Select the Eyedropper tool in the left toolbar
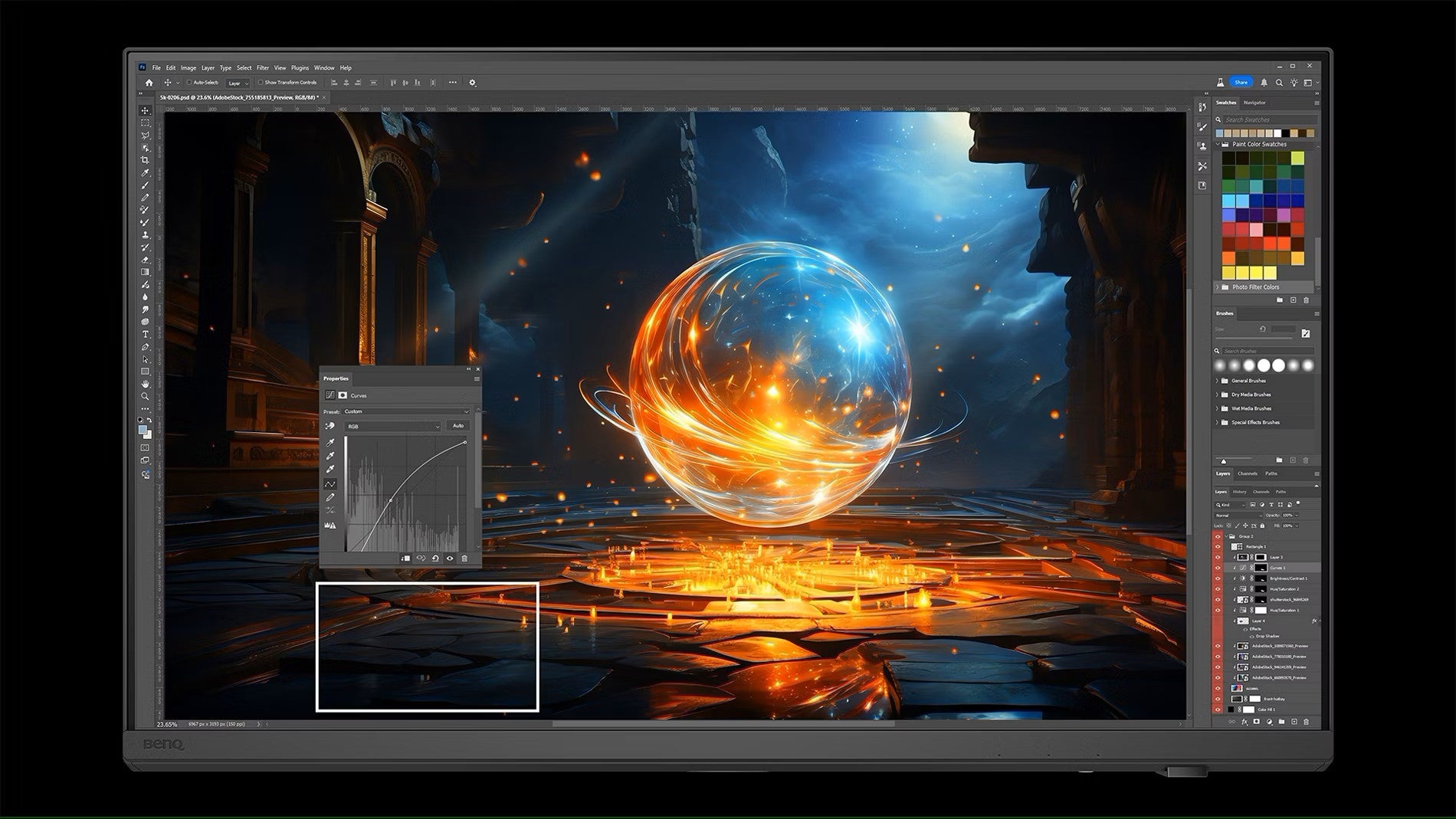1456x819 pixels. pyautogui.click(x=145, y=173)
